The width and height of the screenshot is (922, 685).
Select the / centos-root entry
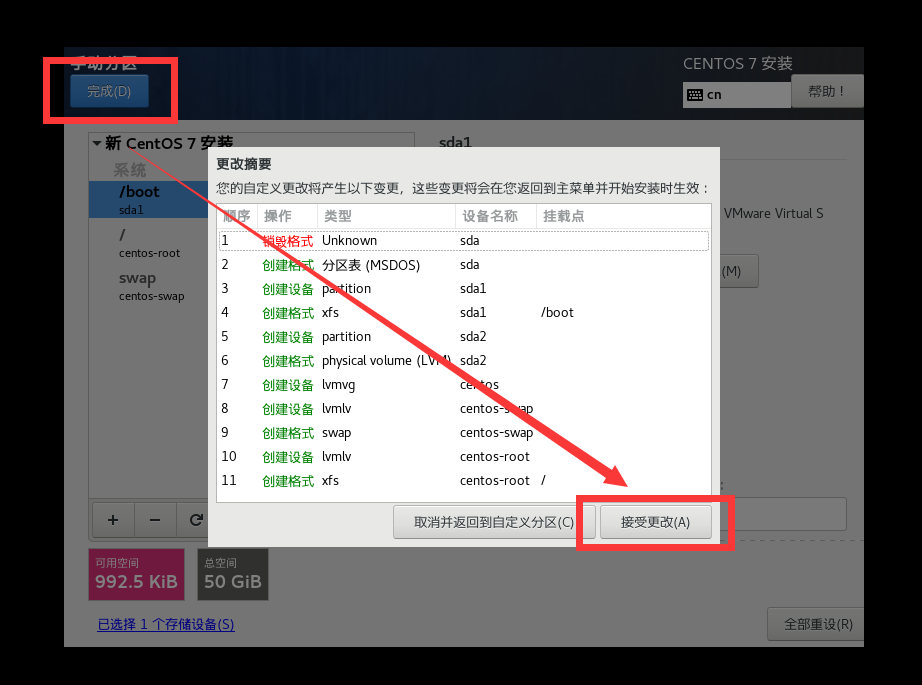[140, 243]
